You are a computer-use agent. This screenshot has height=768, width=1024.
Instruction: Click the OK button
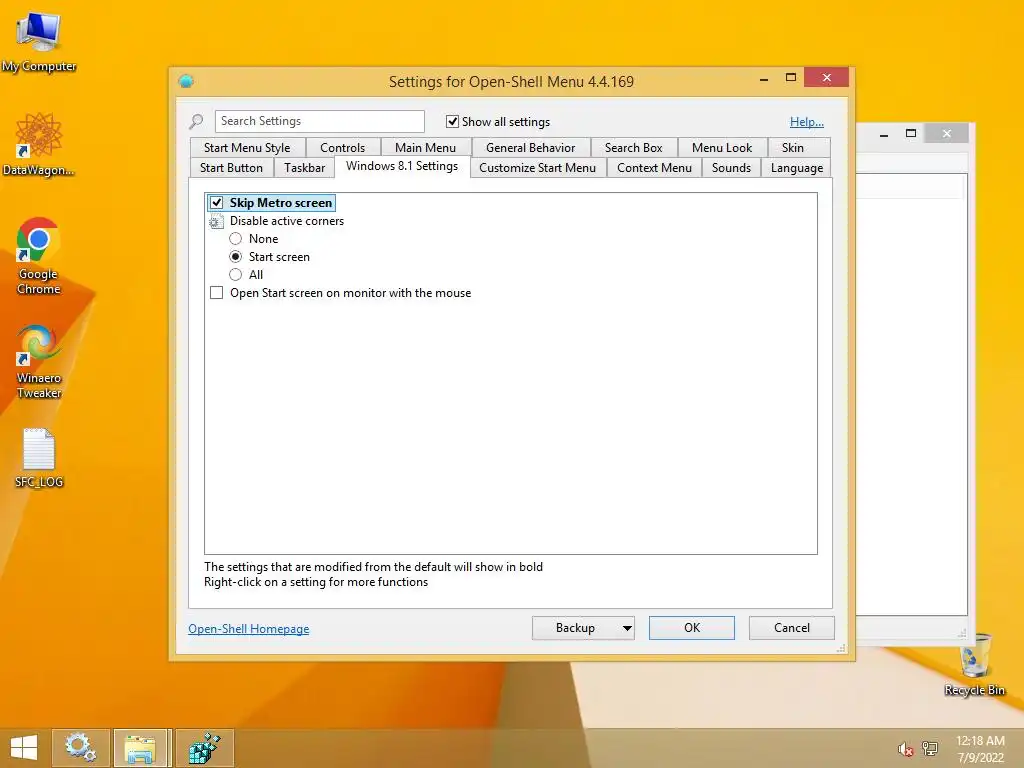[x=692, y=628]
